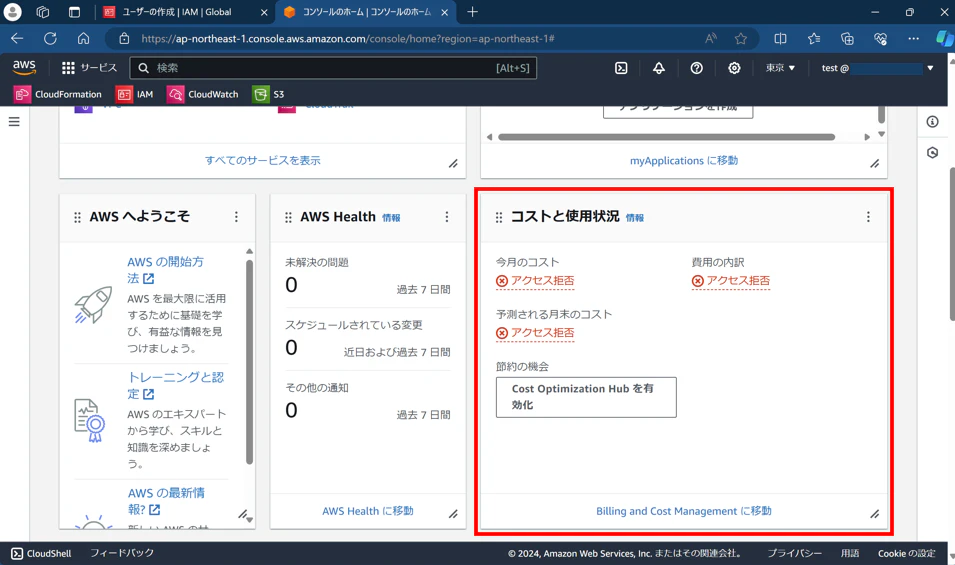The width and height of the screenshot is (955, 565).
Task: Open Copilot icon in browser toolbar
Action: tap(945, 38)
